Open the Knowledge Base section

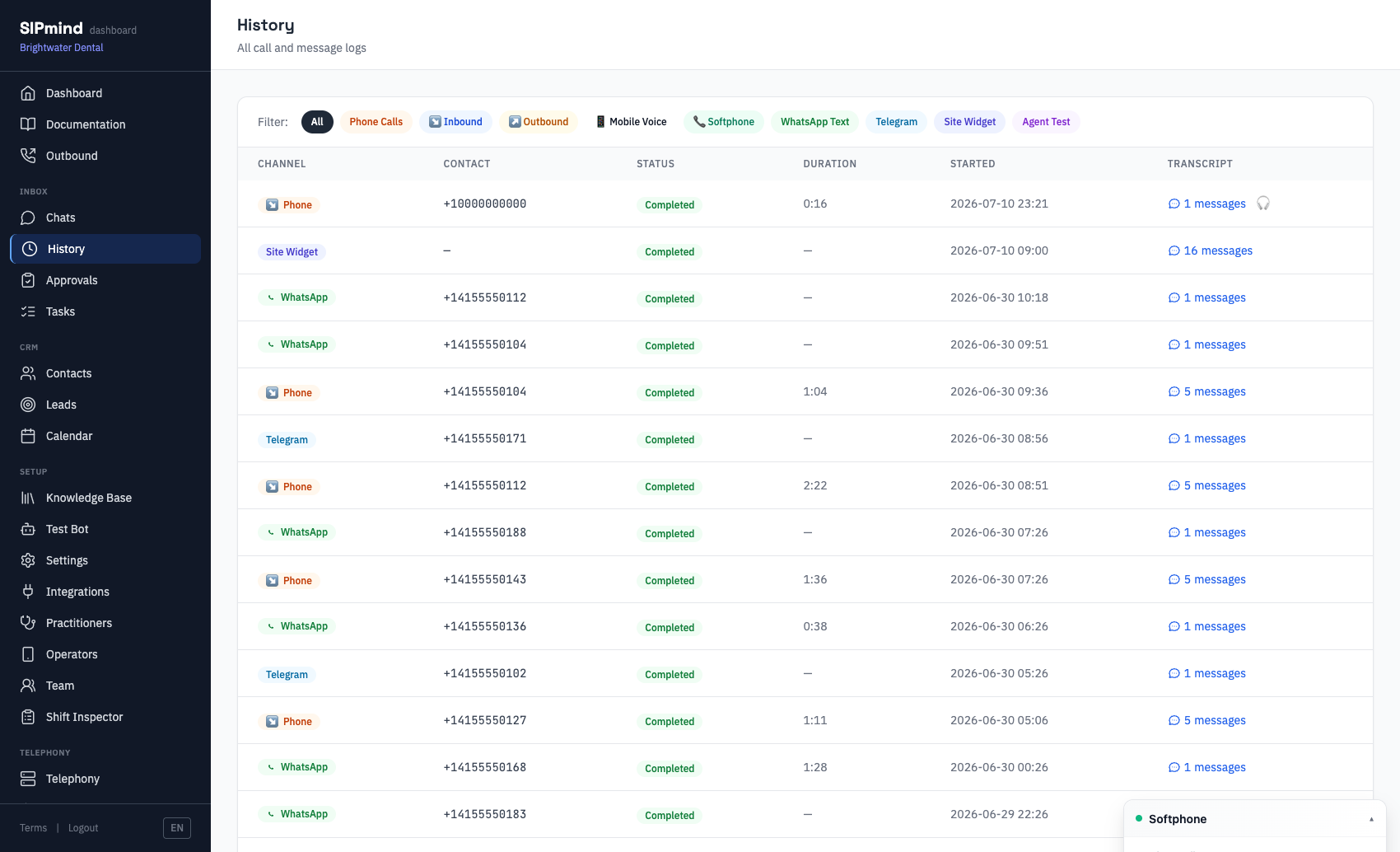tap(105, 498)
